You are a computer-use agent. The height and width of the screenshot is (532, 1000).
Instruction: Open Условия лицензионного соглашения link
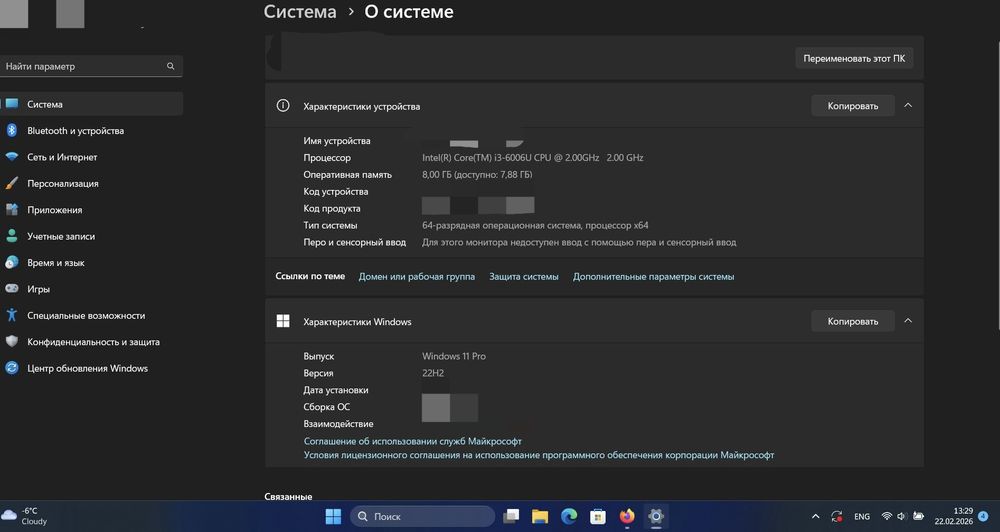(x=539, y=455)
